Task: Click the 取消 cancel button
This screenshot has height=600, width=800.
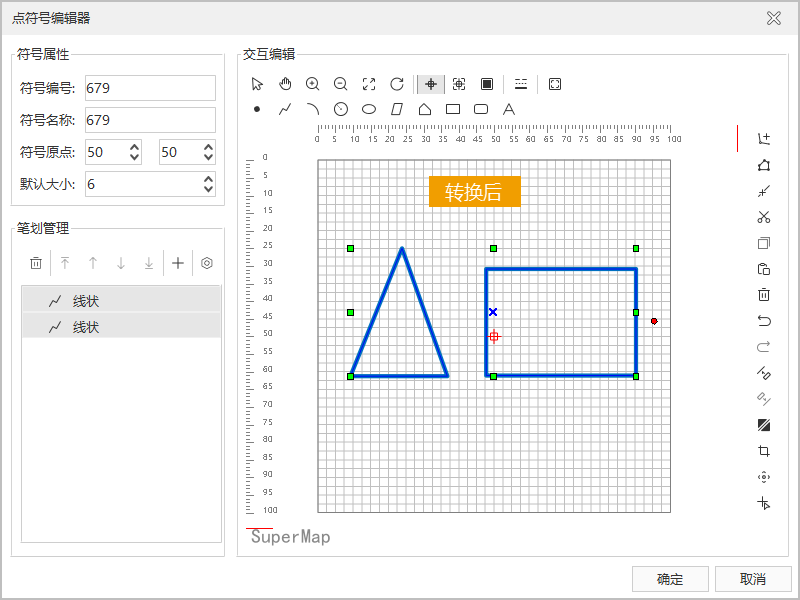Action: tap(753, 579)
